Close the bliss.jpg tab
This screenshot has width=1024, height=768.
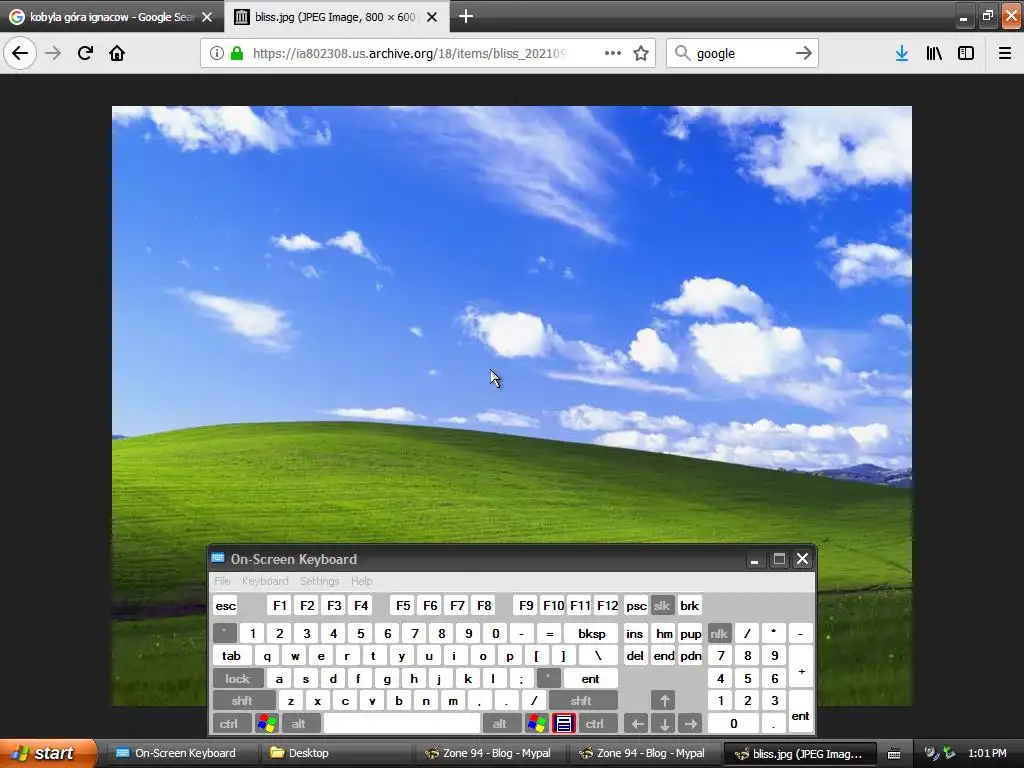tap(432, 17)
